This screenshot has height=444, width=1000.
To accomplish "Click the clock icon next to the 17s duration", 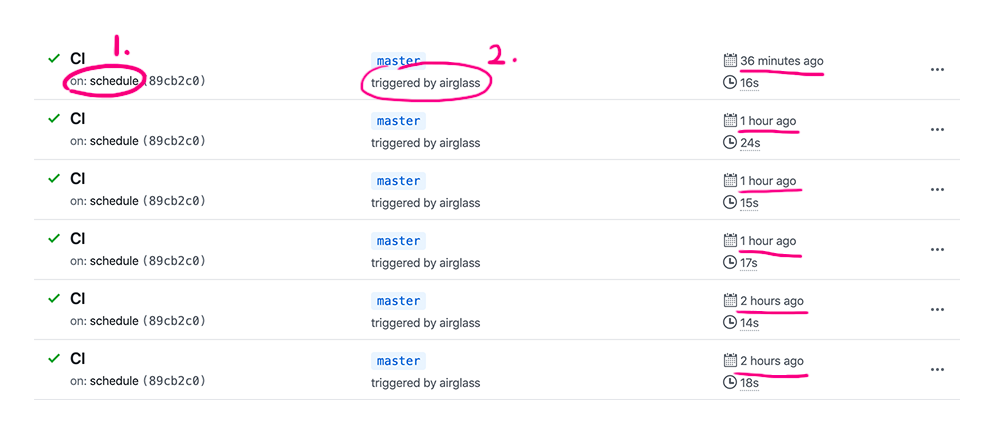I will (730, 263).
